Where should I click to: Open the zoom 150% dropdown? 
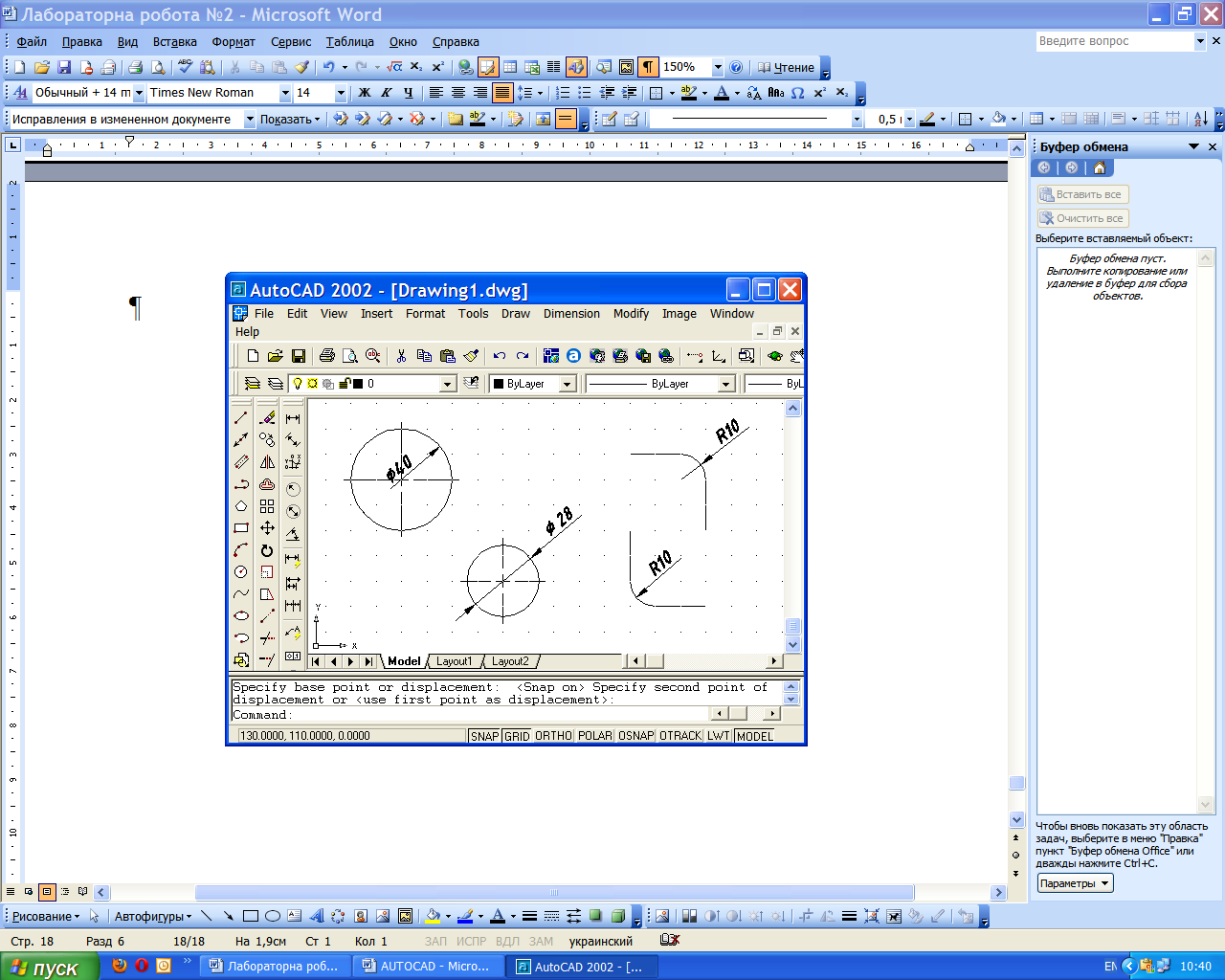coord(718,67)
